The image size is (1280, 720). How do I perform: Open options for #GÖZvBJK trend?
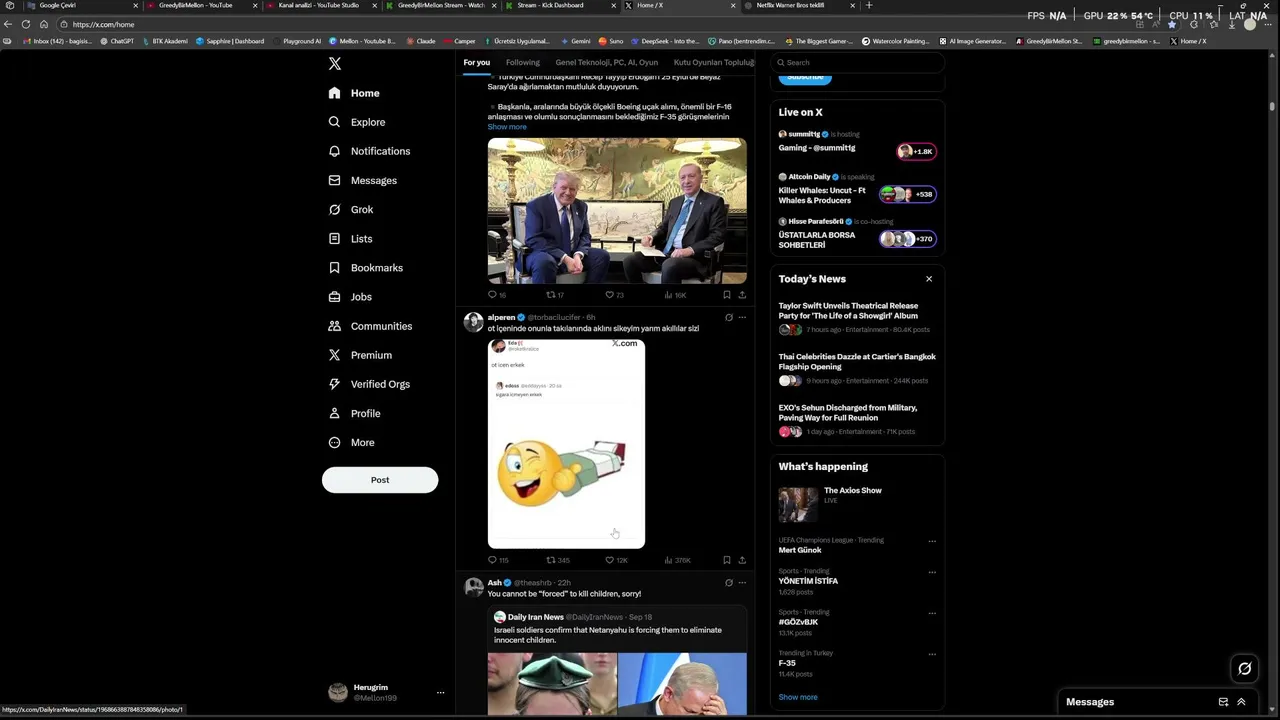(x=932, y=613)
